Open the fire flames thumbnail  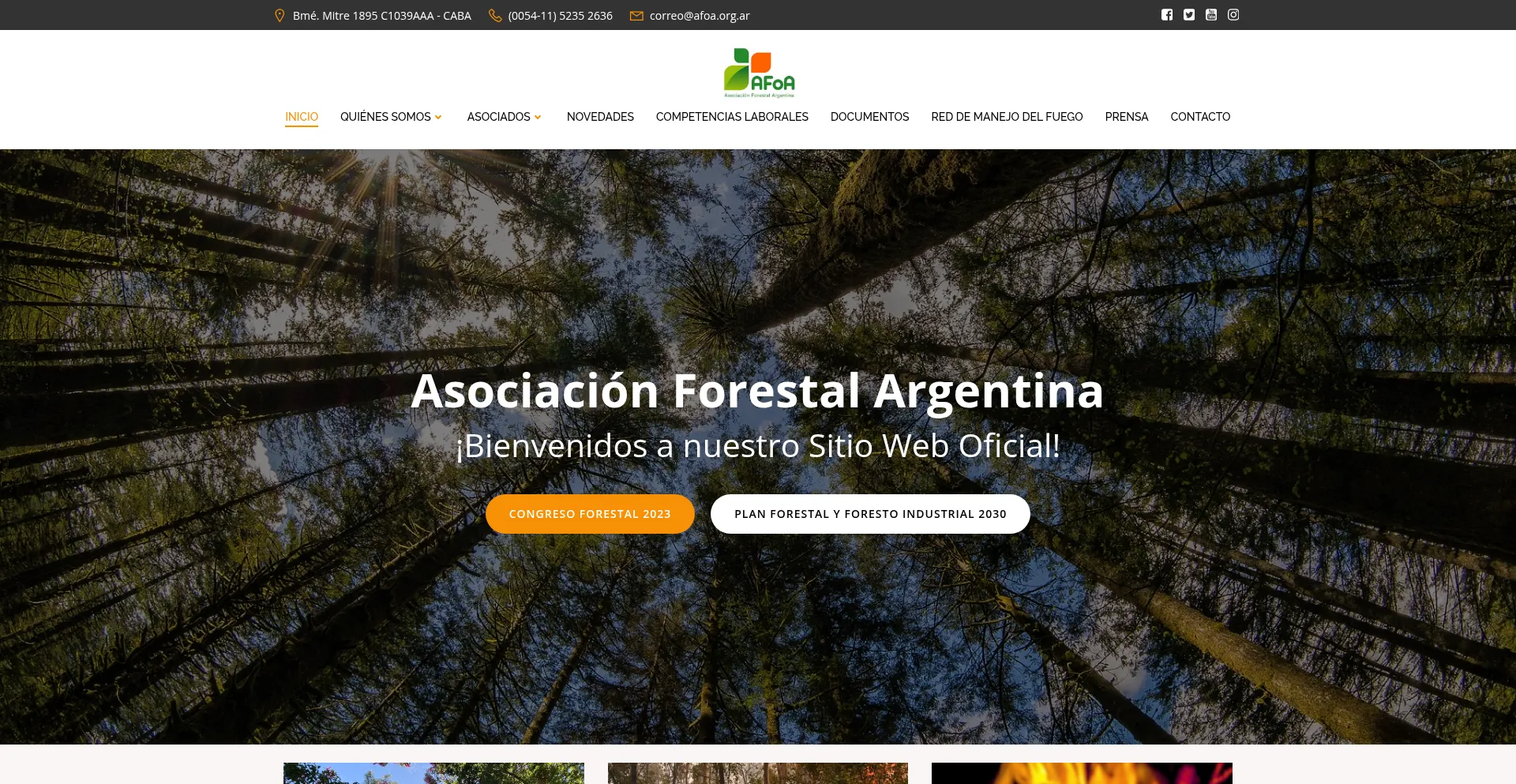pos(1082,773)
